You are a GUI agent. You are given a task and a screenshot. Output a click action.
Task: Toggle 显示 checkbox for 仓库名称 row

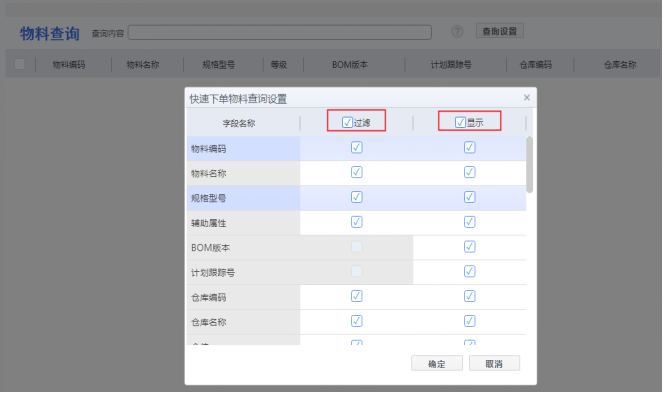(x=469, y=321)
